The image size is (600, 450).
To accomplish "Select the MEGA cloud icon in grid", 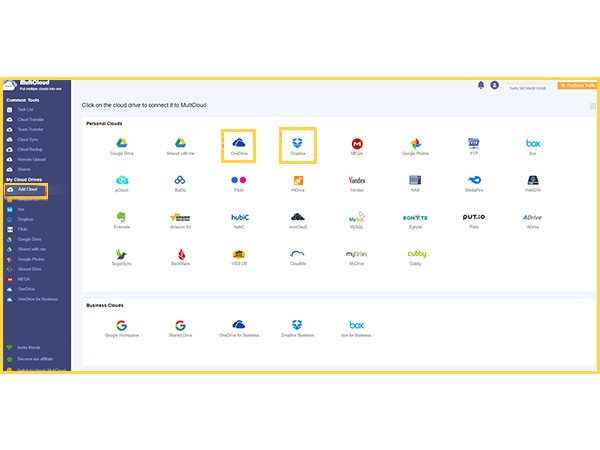I will pyautogui.click(x=357, y=147).
